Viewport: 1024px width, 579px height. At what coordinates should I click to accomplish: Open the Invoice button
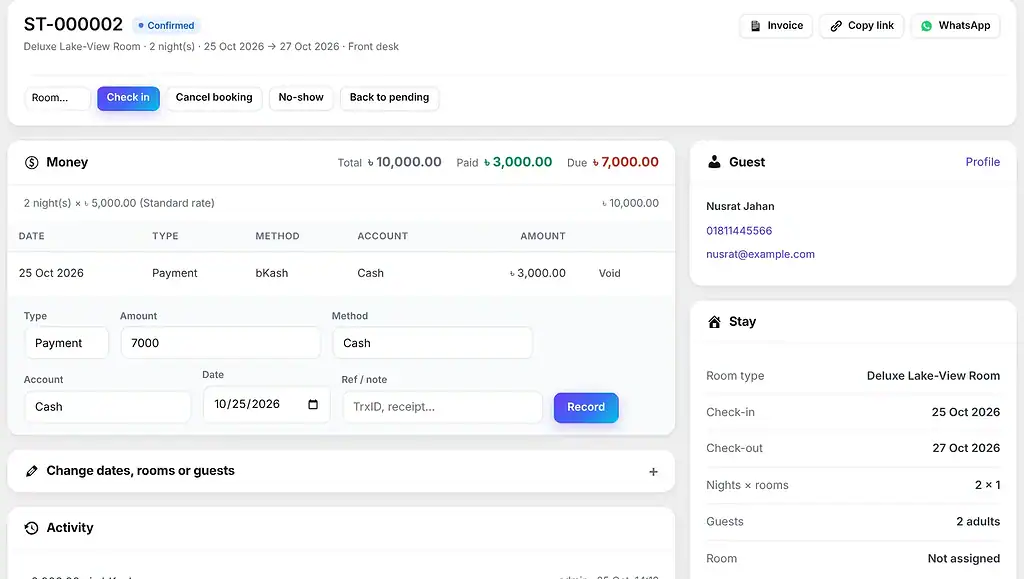tap(776, 26)
